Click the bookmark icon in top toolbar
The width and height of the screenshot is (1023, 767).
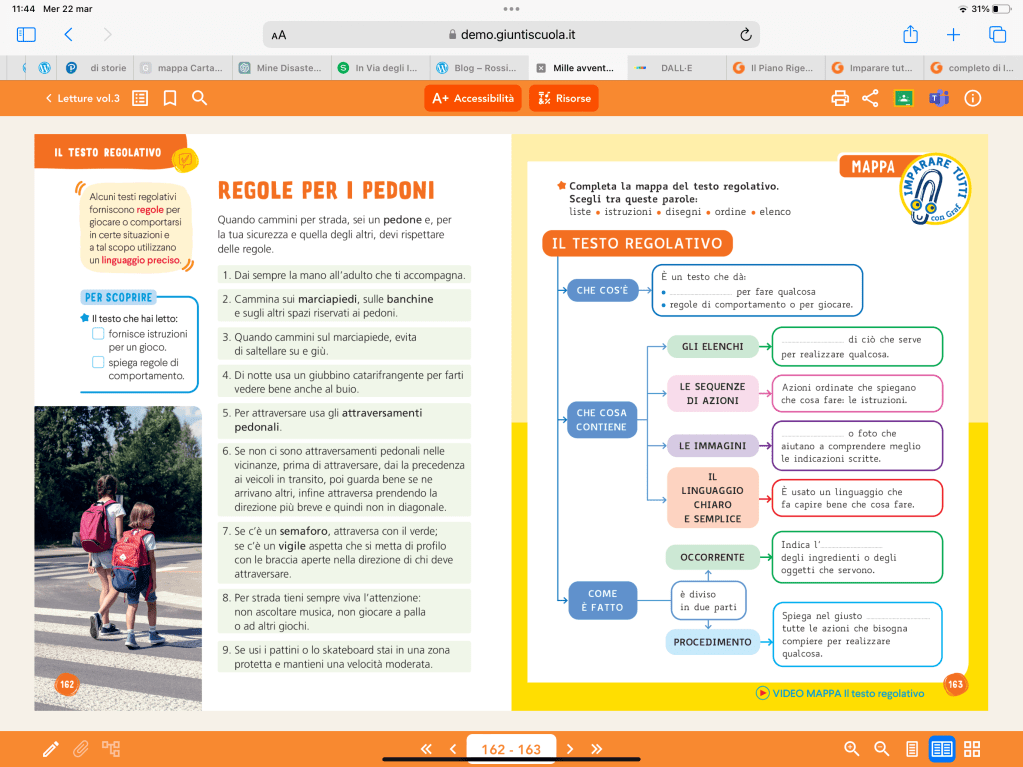click(170, 98)
